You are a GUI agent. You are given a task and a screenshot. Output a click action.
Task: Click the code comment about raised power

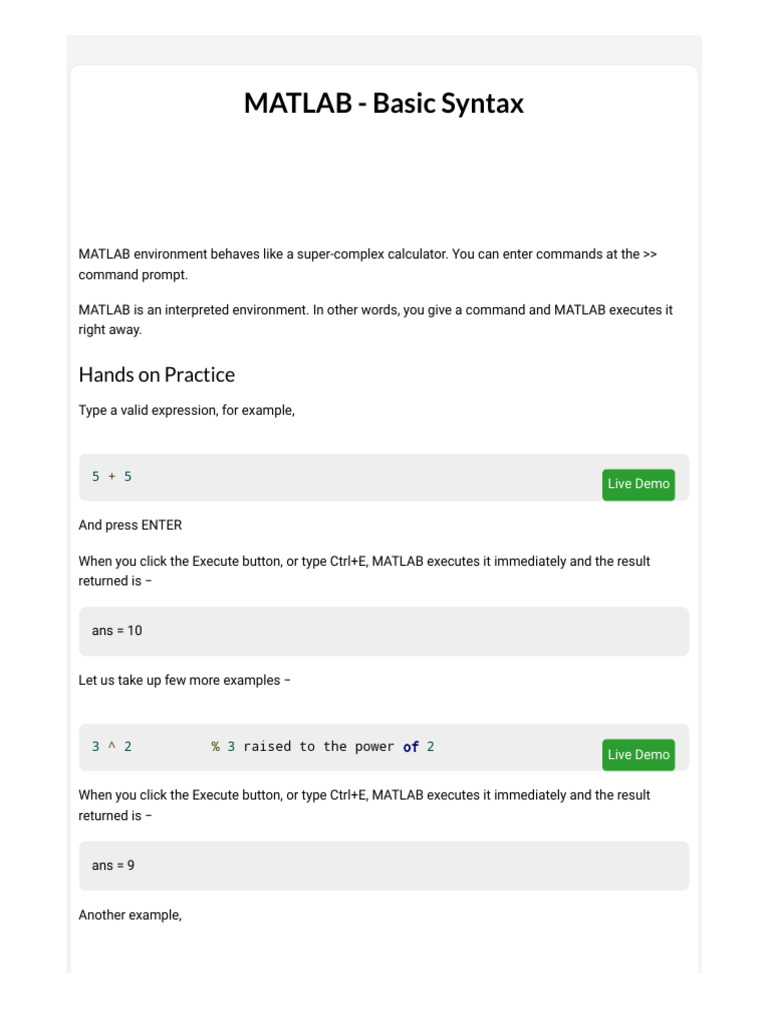[322, 747]
